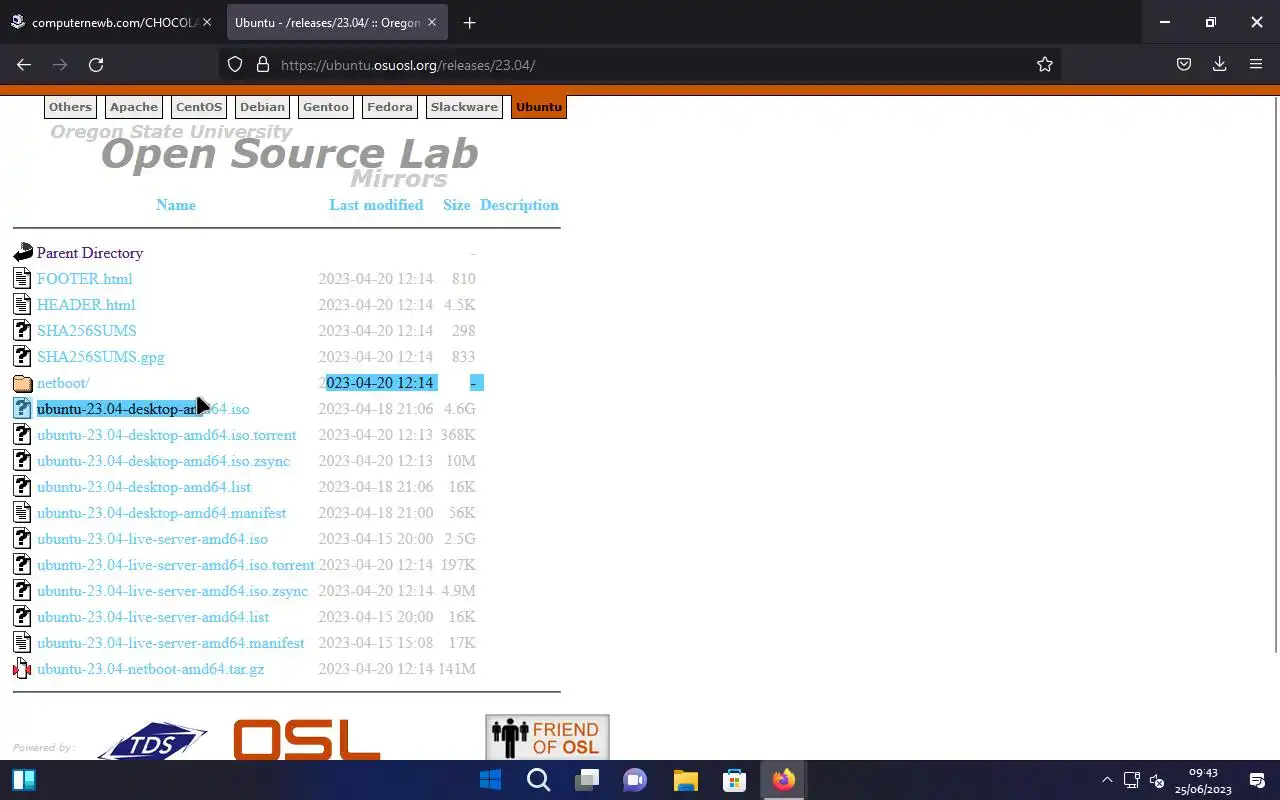Open the desktop-amd64.manifest file
Viewport: 1280px width, 800px height.
click(x=161, y=513)
